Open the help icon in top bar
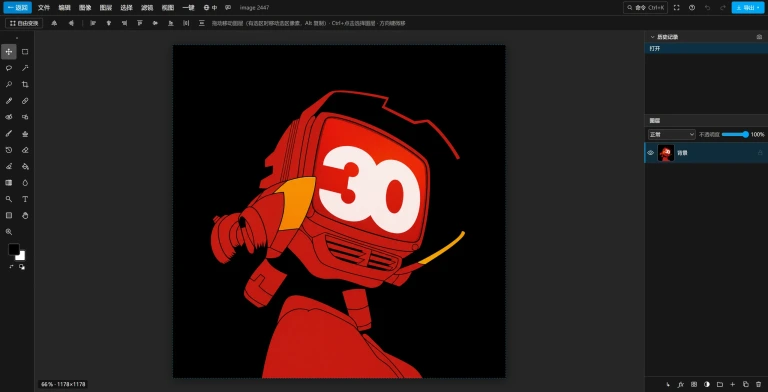The width and height of the screenshot is (768, 392). [692, 7]
